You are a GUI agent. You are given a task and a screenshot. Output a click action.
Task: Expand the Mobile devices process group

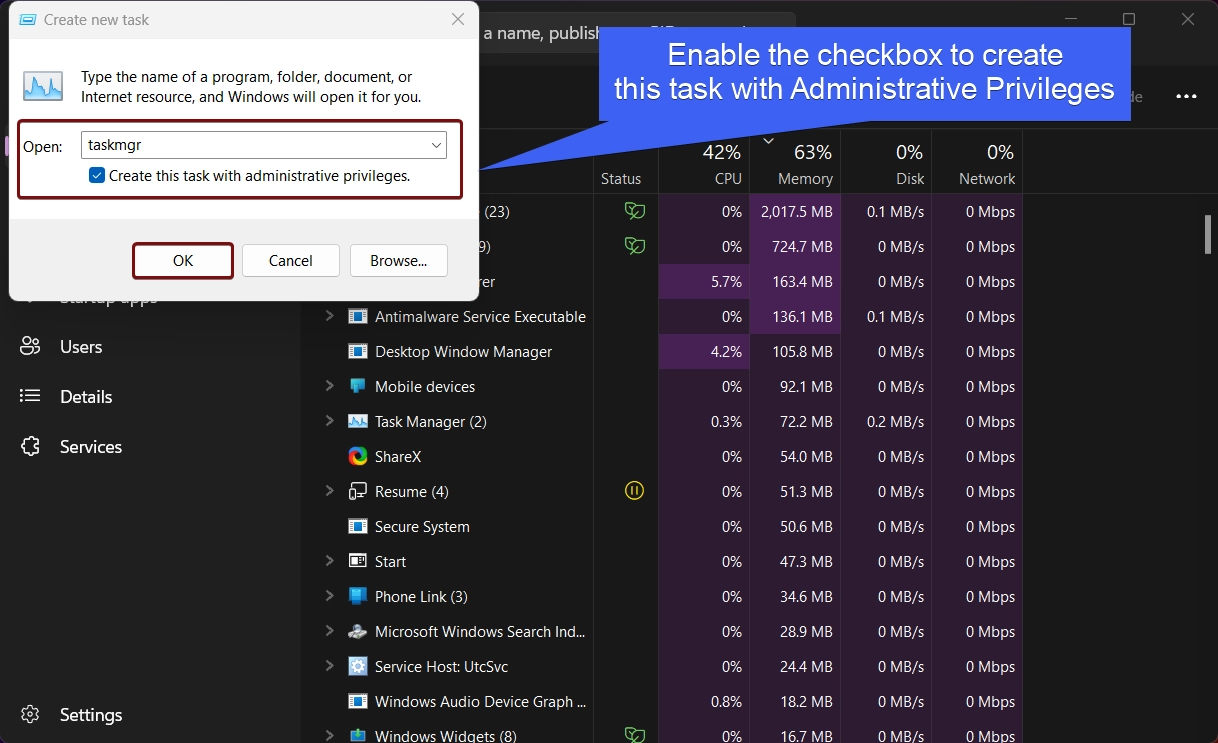329,386
